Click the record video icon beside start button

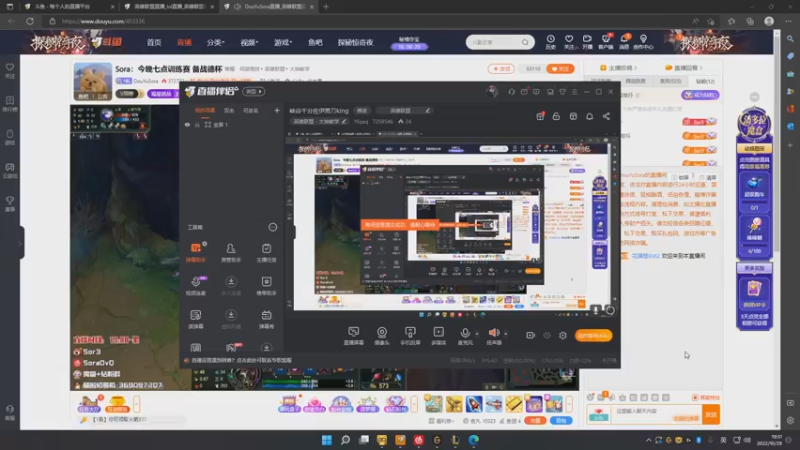click(x=531, y=335)
